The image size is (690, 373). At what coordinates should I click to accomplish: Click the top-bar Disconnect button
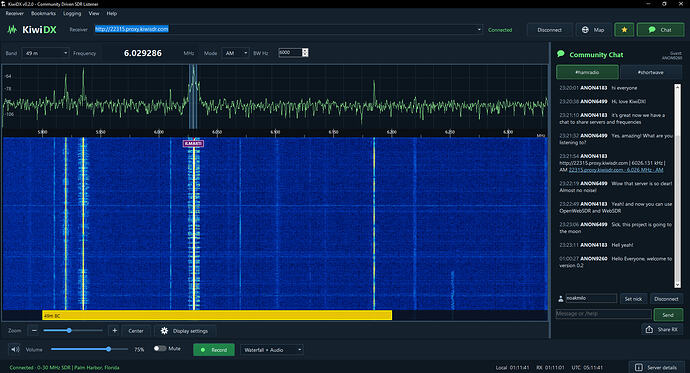[x=549, y=30]
